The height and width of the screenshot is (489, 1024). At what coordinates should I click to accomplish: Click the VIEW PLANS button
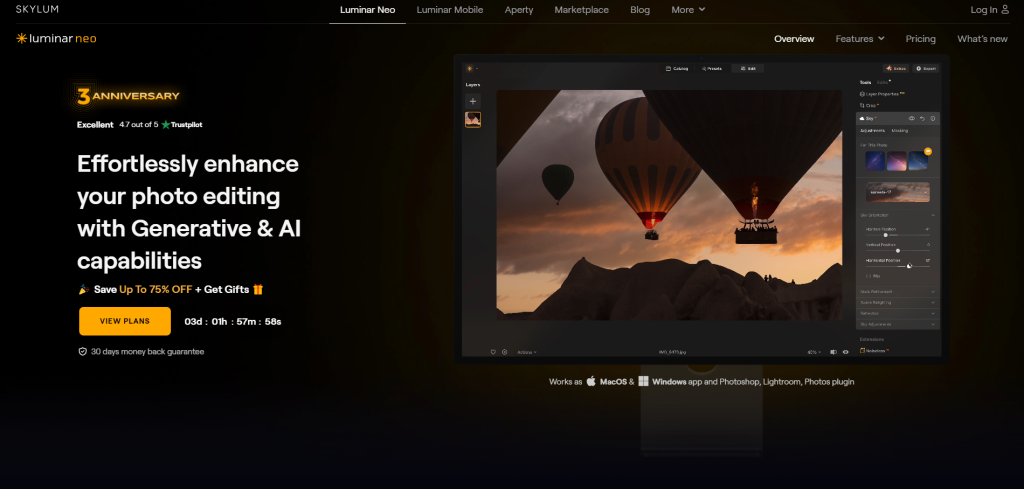(x=125, y=321)
